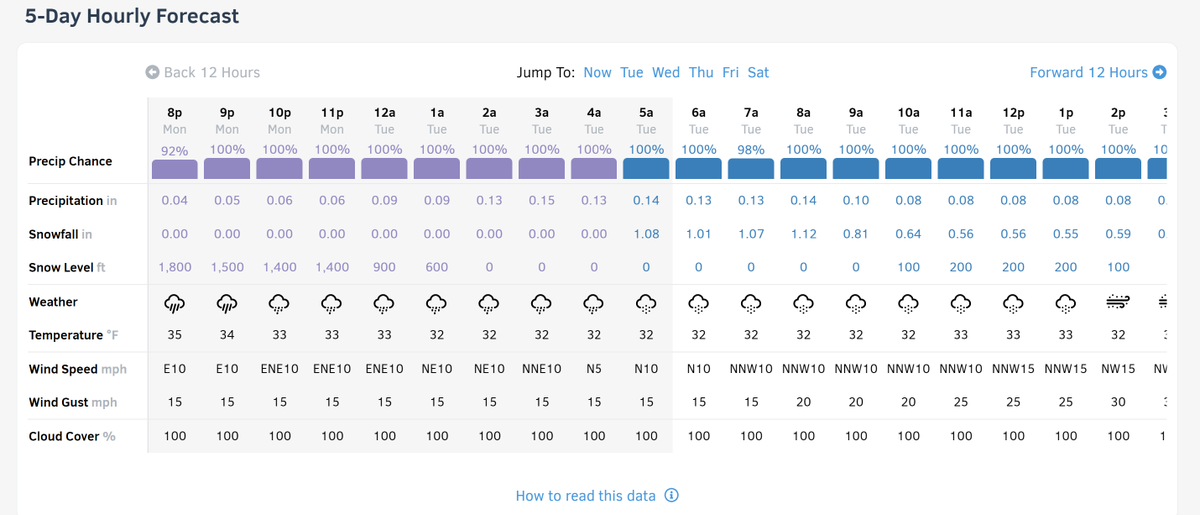Click wind gust value 30 at 2p
Image resolution: width=1200 pixels, height=515 pixels.
tap(1118, 402)
